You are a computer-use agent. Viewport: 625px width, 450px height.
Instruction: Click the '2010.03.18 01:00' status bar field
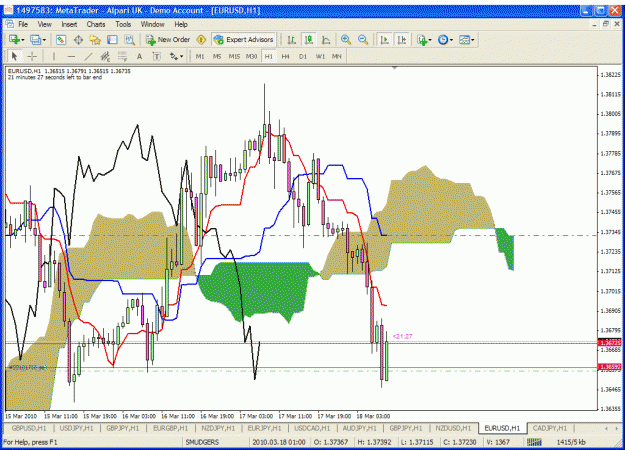(279, 442)
